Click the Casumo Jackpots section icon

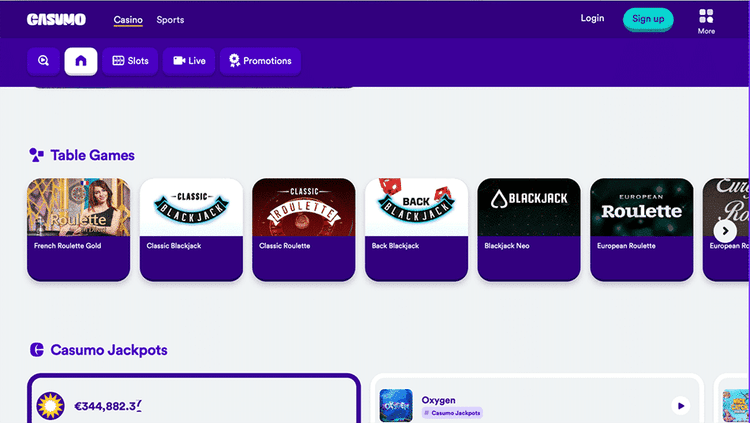37,350
